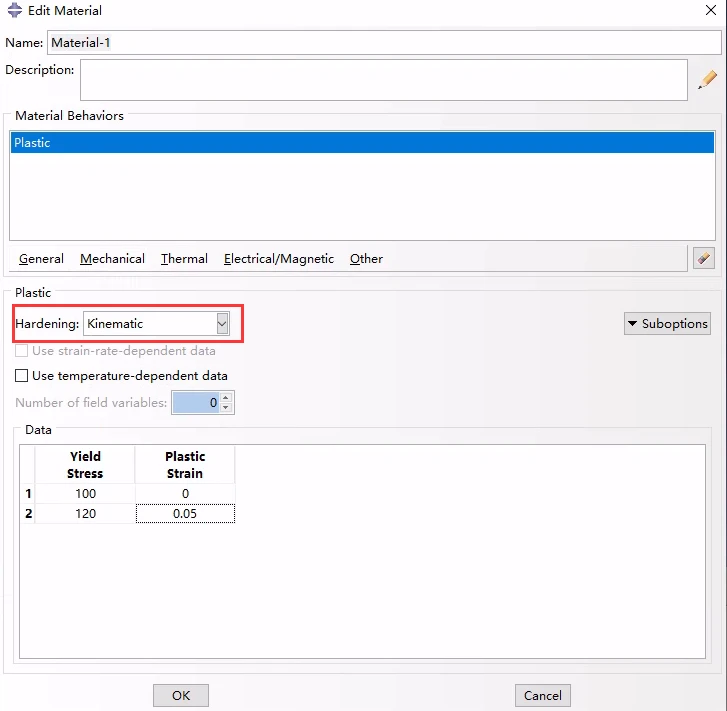
Task: Open the Electrical/Magnetic menu
Action: [x=279, y=259]
